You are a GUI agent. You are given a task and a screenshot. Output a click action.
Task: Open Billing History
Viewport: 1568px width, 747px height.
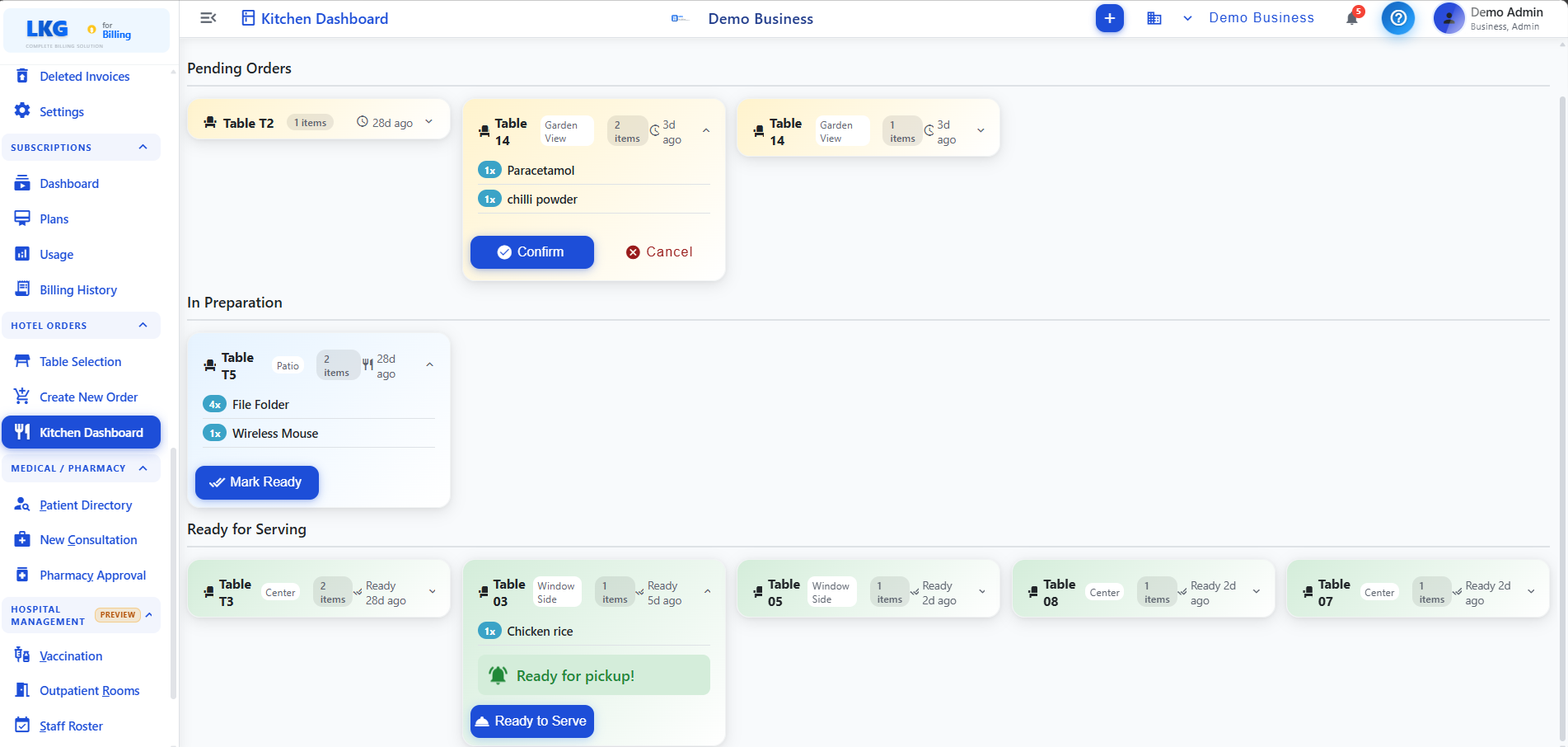[x=78, y=290]
